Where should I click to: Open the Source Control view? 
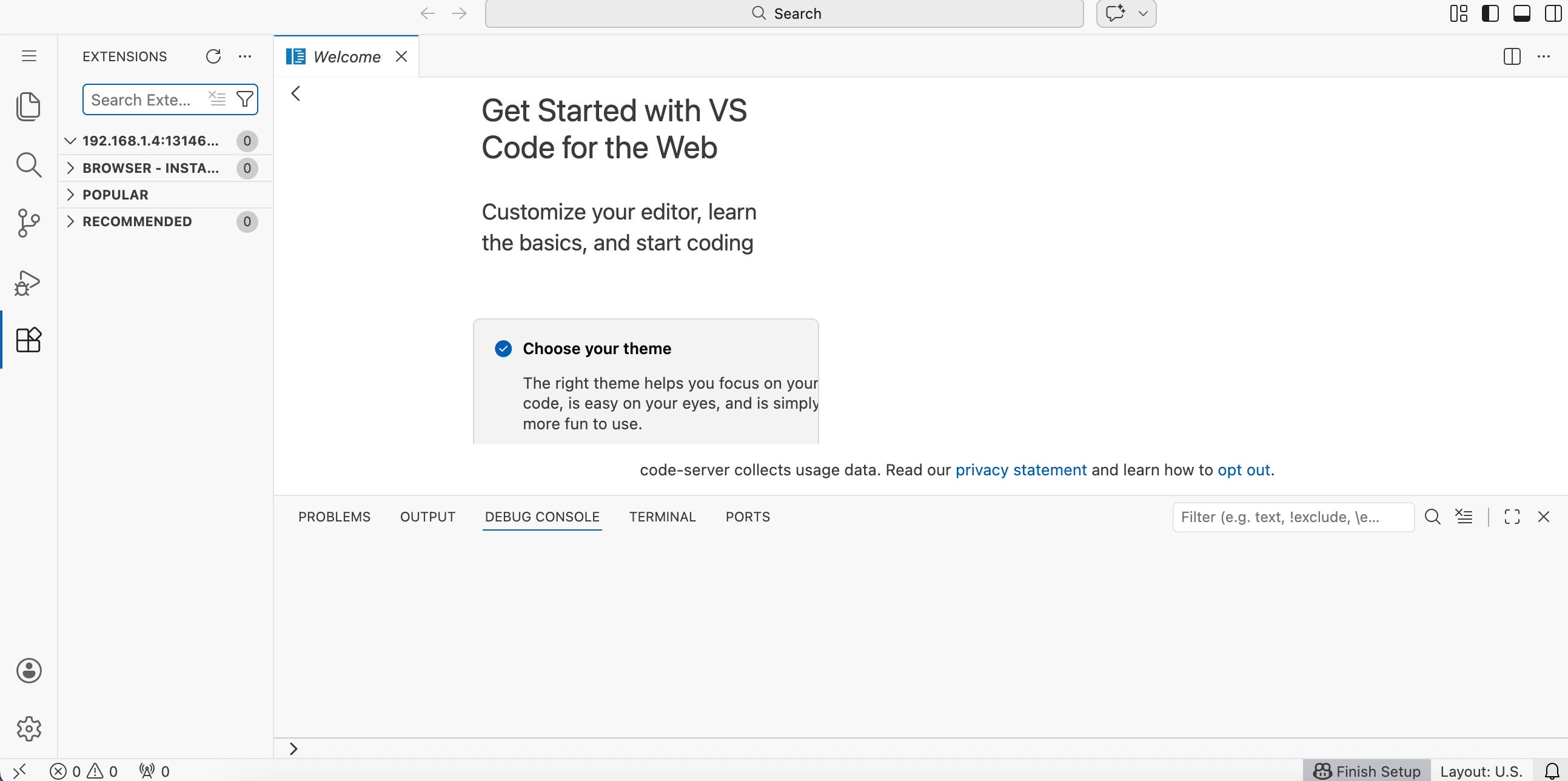28,223
